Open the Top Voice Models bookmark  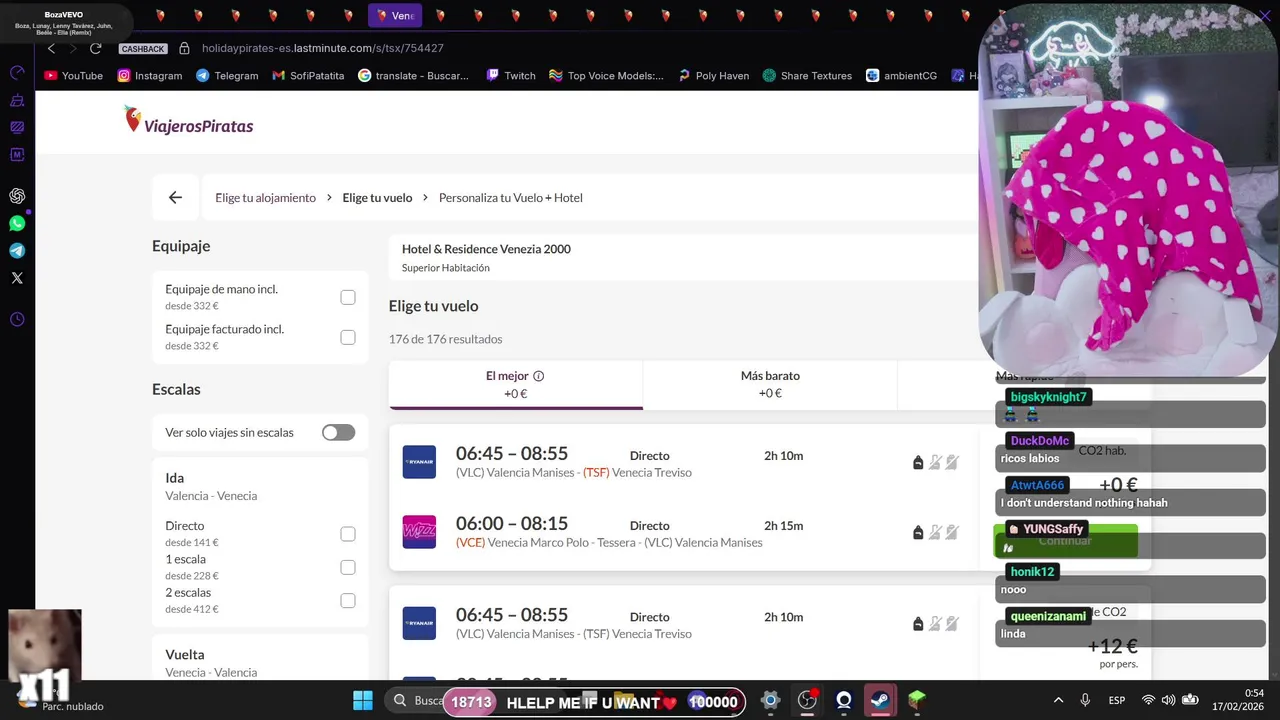coord(606,75)
